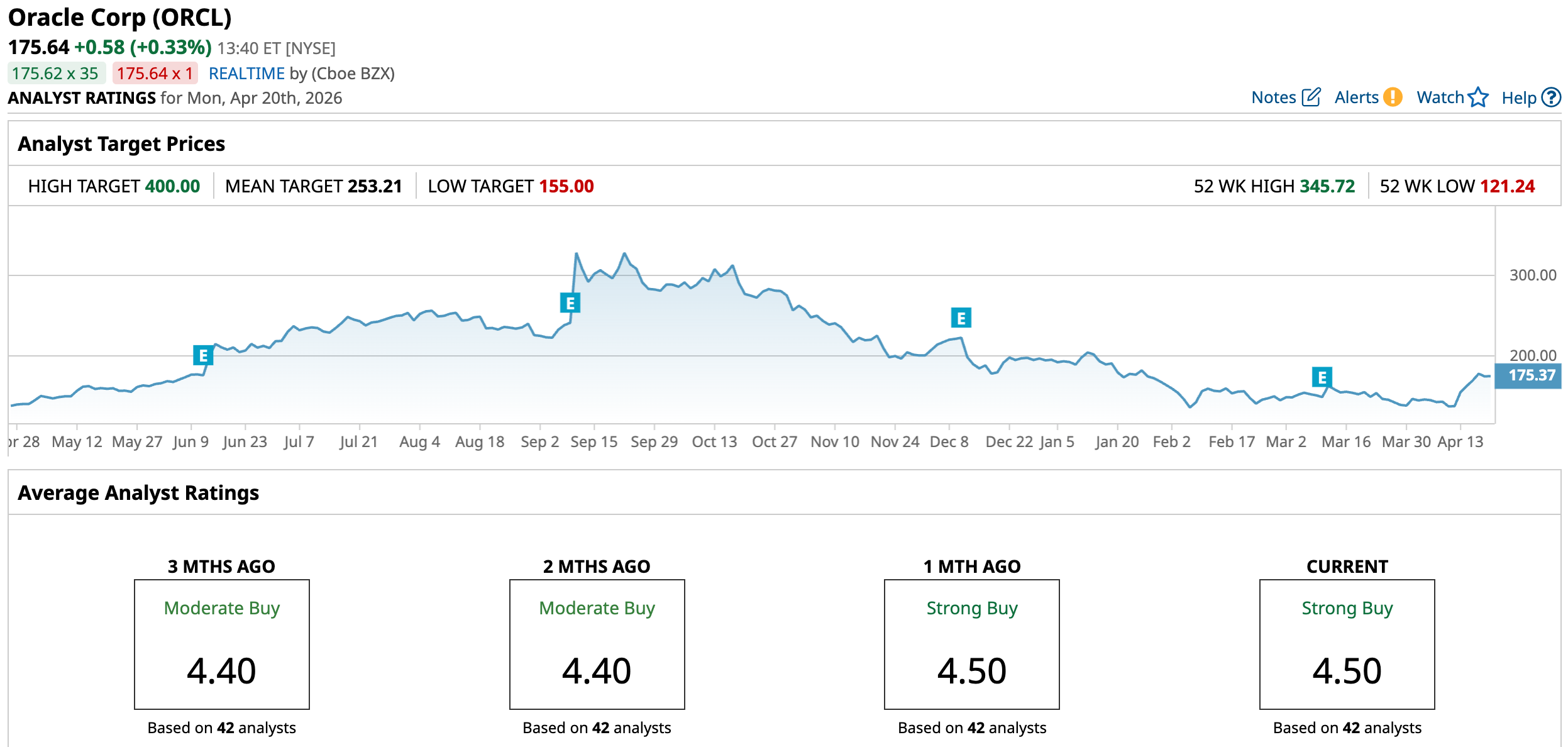This screenshot has height=747, width=1568.
Task: Click the green bid 175.62 x 35 badge
Action: click(x=55, y=74)
